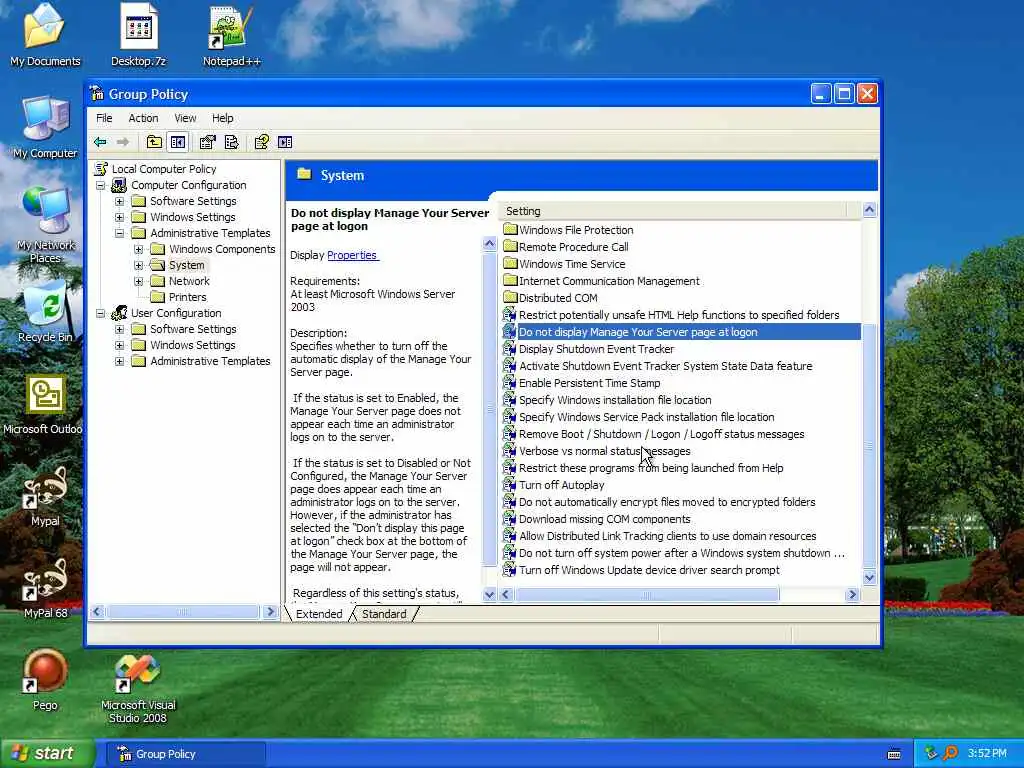Click the Setting column header
The height and width of the screenshot is (768, 1024).
point(675,211)
